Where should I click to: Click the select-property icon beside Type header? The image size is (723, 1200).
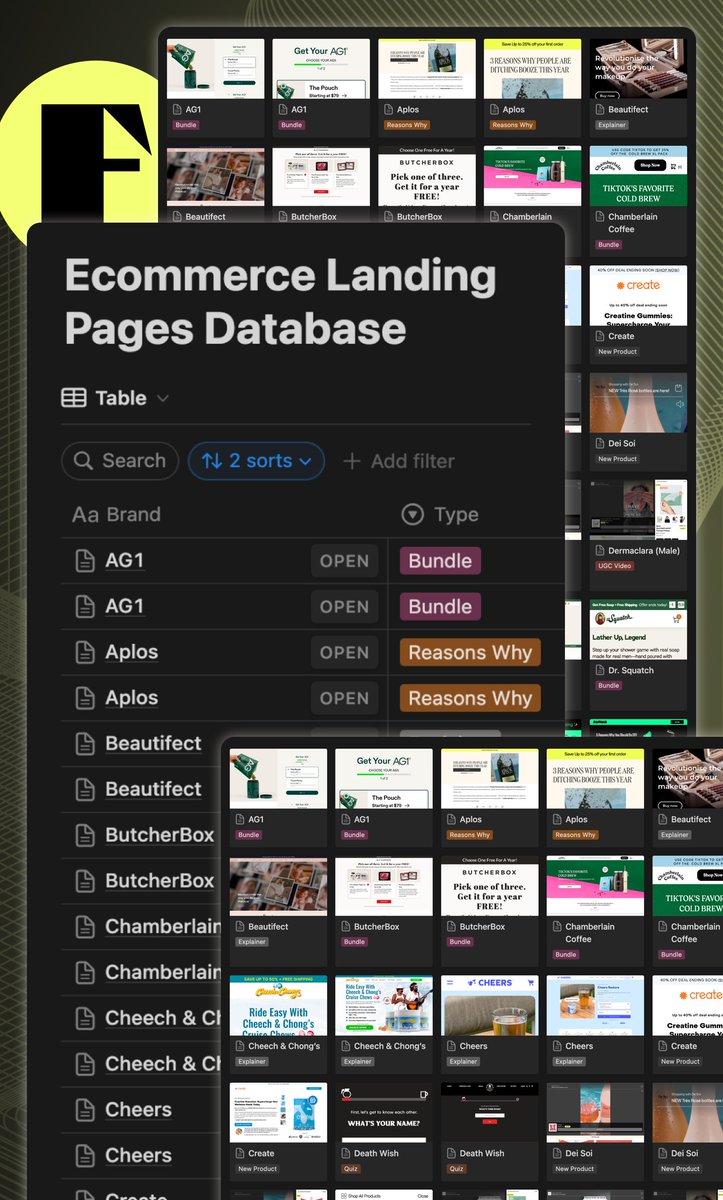point(412,515)
